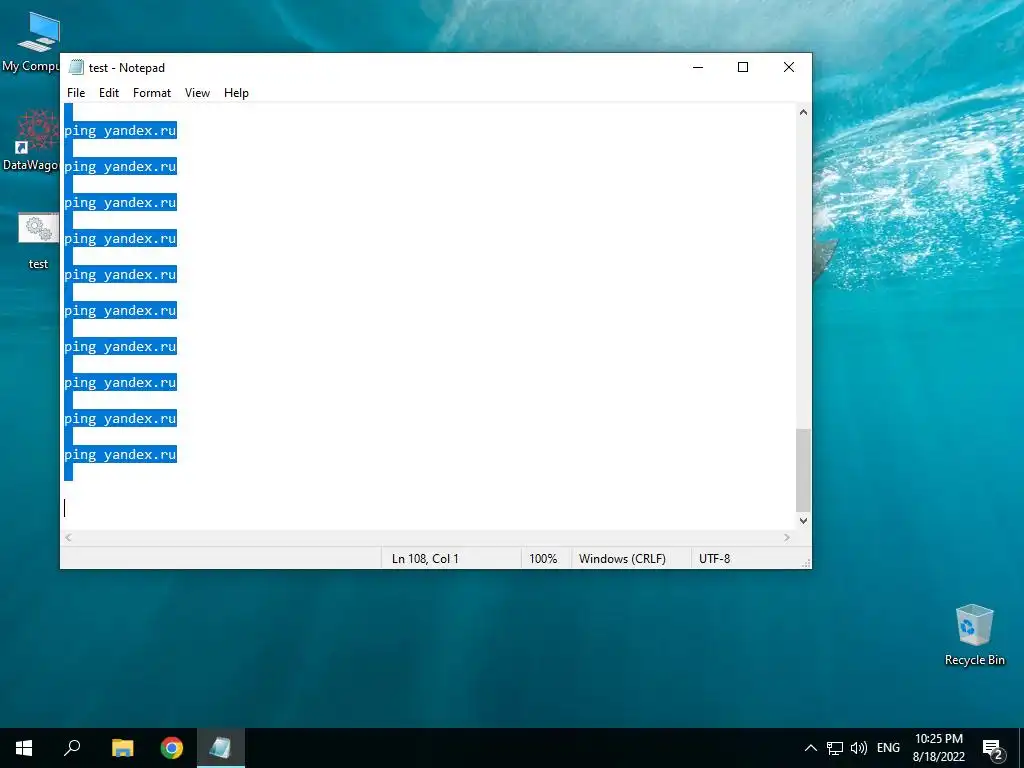This screenshot has width=1024, height=768.
Task: Click the last ping yandex.ru line
Action: (x=120, y=455)
